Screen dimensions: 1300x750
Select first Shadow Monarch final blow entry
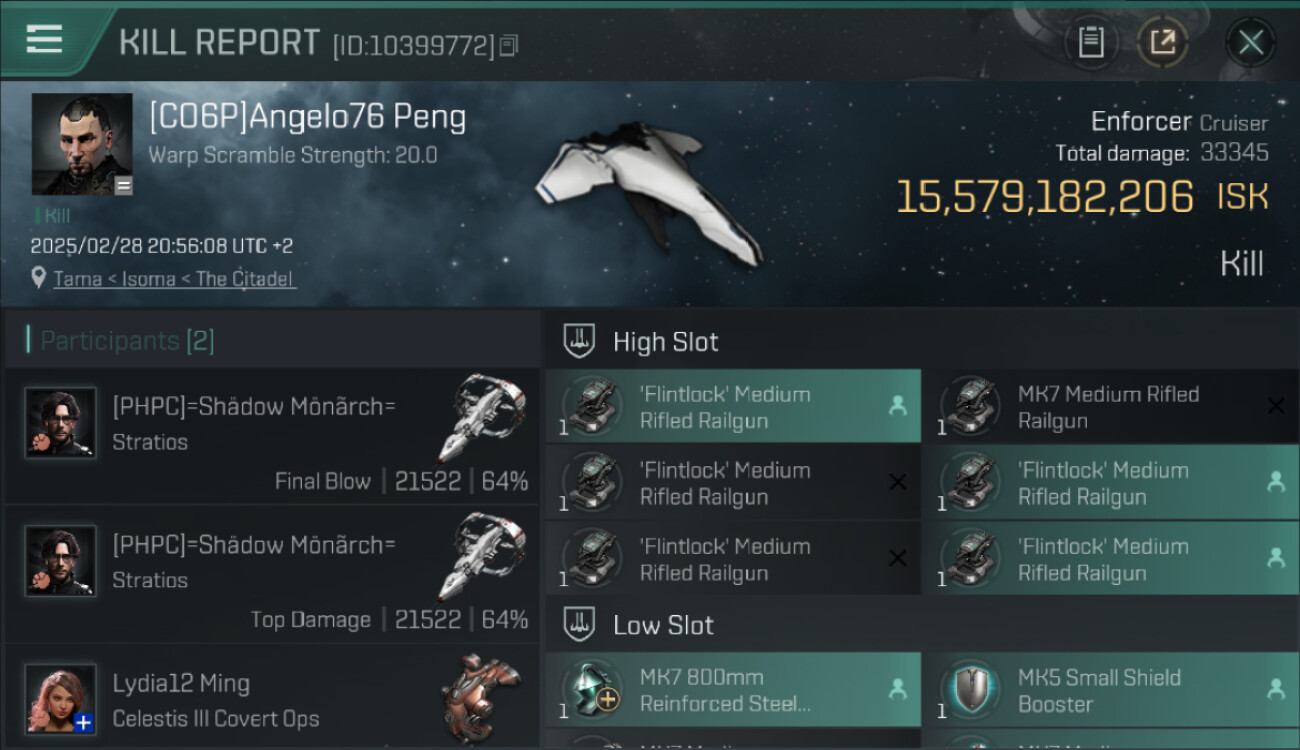click(270, 436)
